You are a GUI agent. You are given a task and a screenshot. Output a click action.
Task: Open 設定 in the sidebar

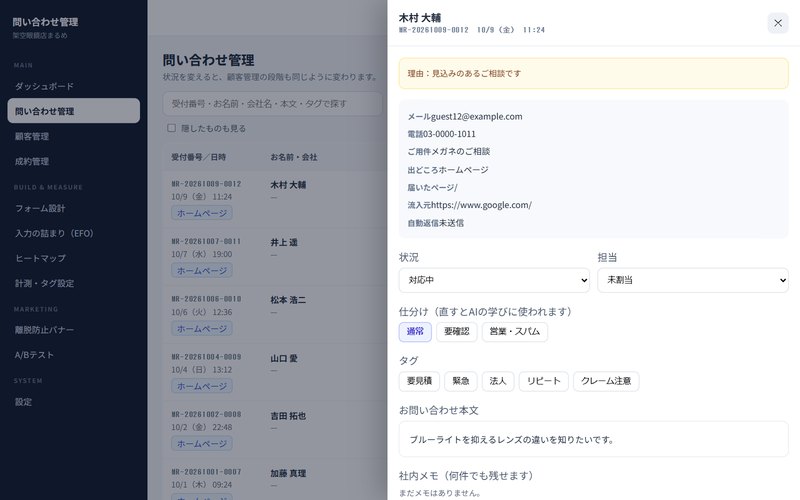point(73,402)
